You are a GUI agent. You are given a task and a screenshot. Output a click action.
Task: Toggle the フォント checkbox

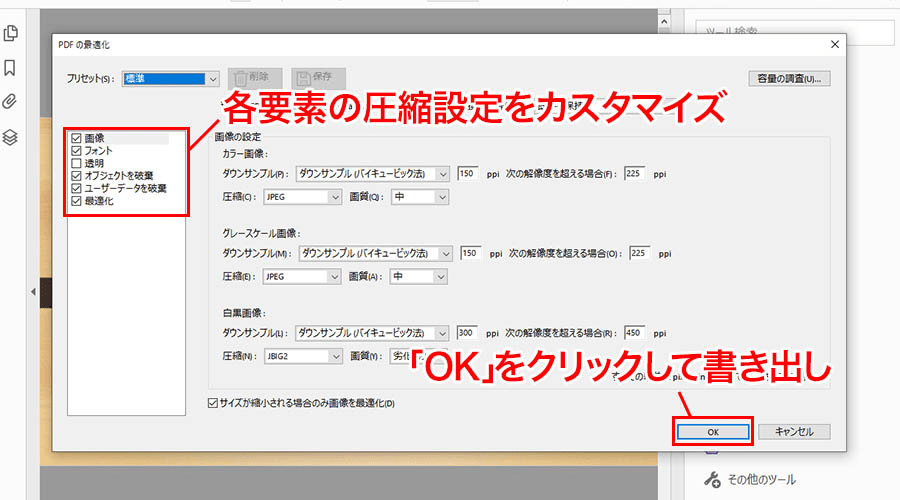[x=76, y=151]
